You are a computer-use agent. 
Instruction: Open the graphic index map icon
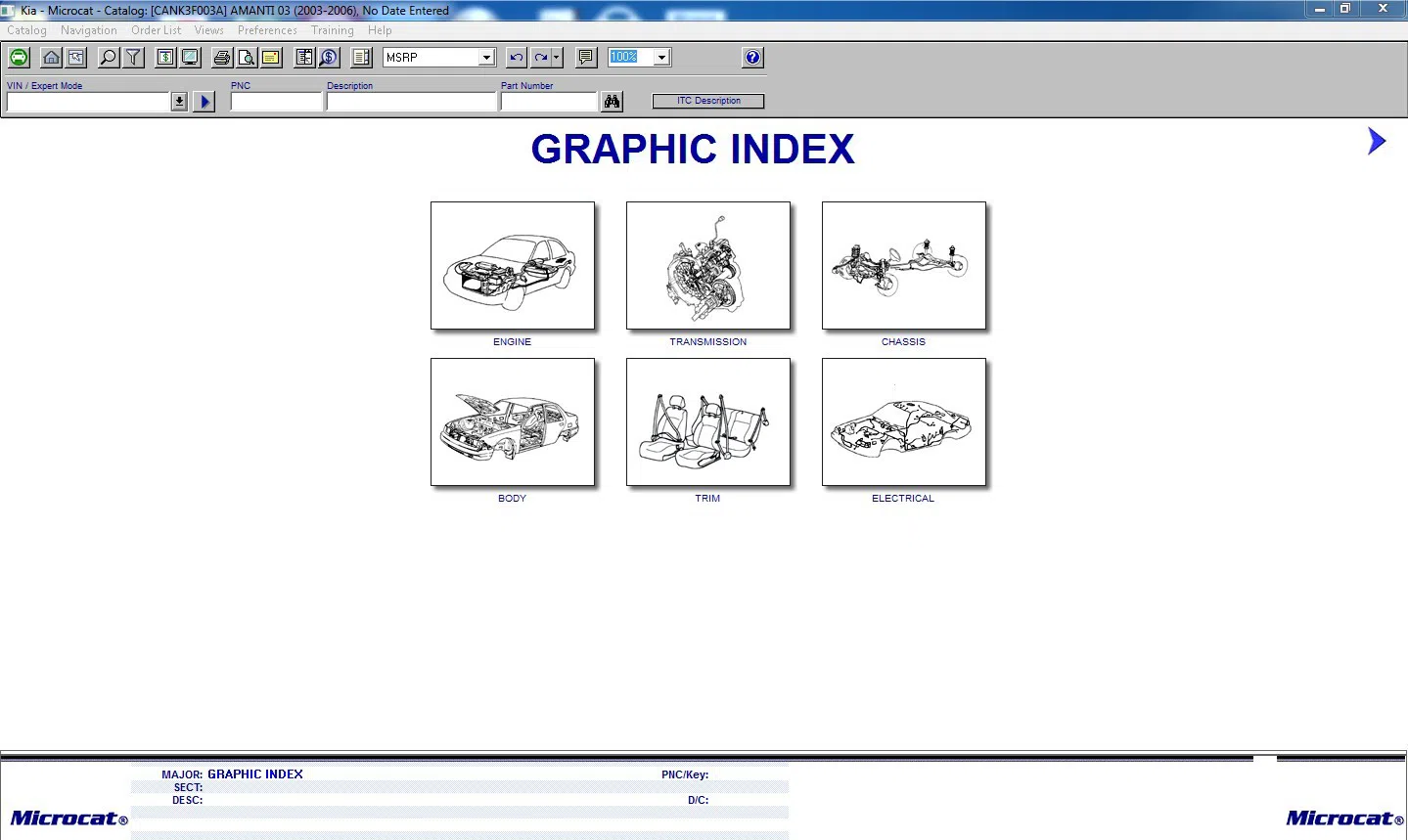[x=75, y=58]
